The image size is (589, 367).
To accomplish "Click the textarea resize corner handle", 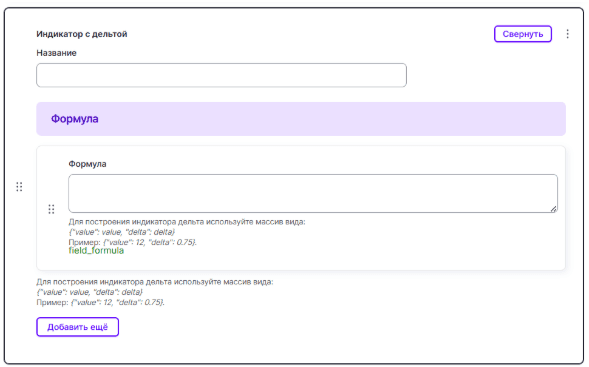I will [554, 209].
